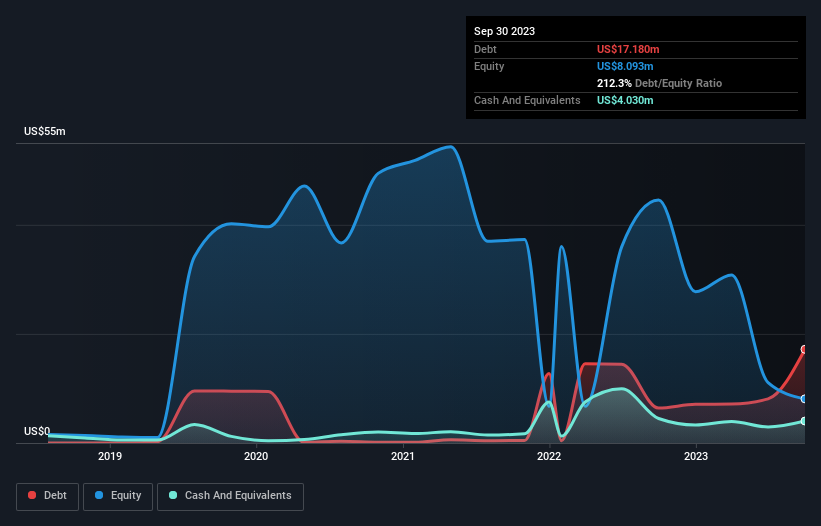Click the Debt label in tooltip
The height and width of the screenshot is (526, 821).
(x=485, y=49)
